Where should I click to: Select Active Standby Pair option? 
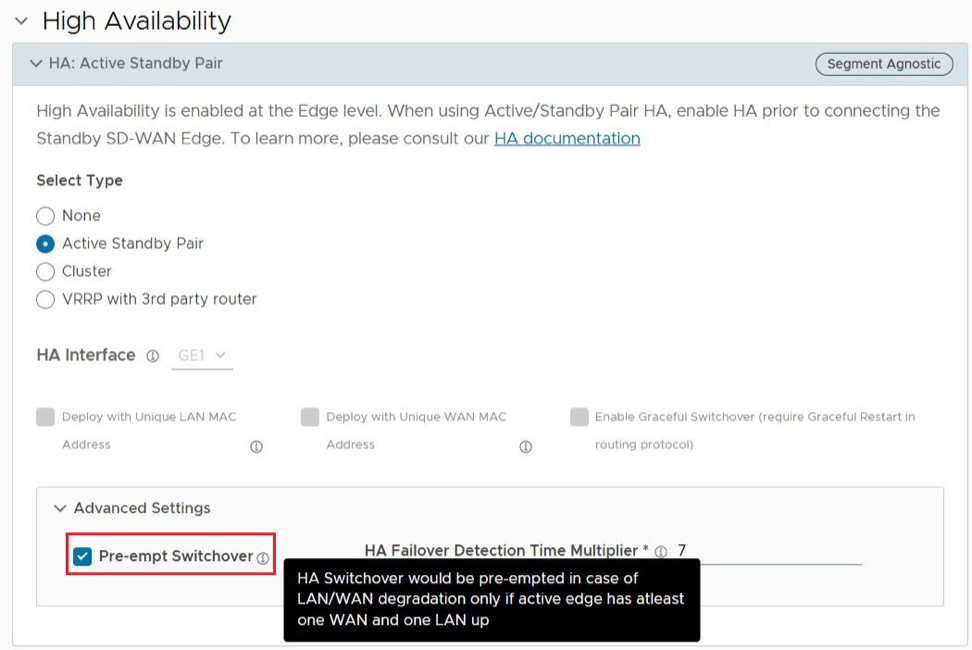click(x=45, y=244)
